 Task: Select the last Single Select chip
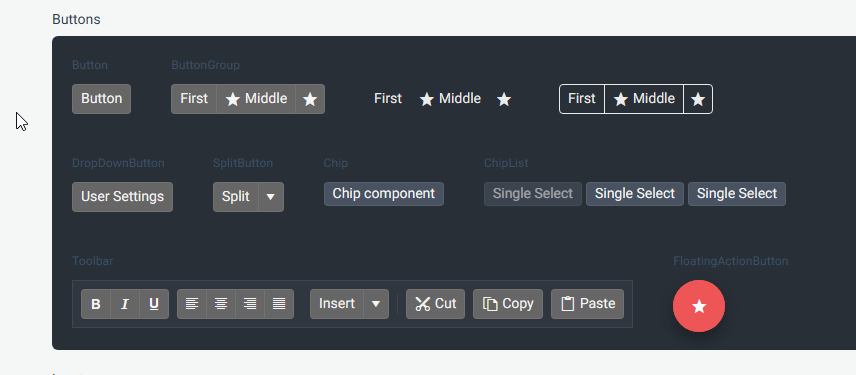[737, 194]
